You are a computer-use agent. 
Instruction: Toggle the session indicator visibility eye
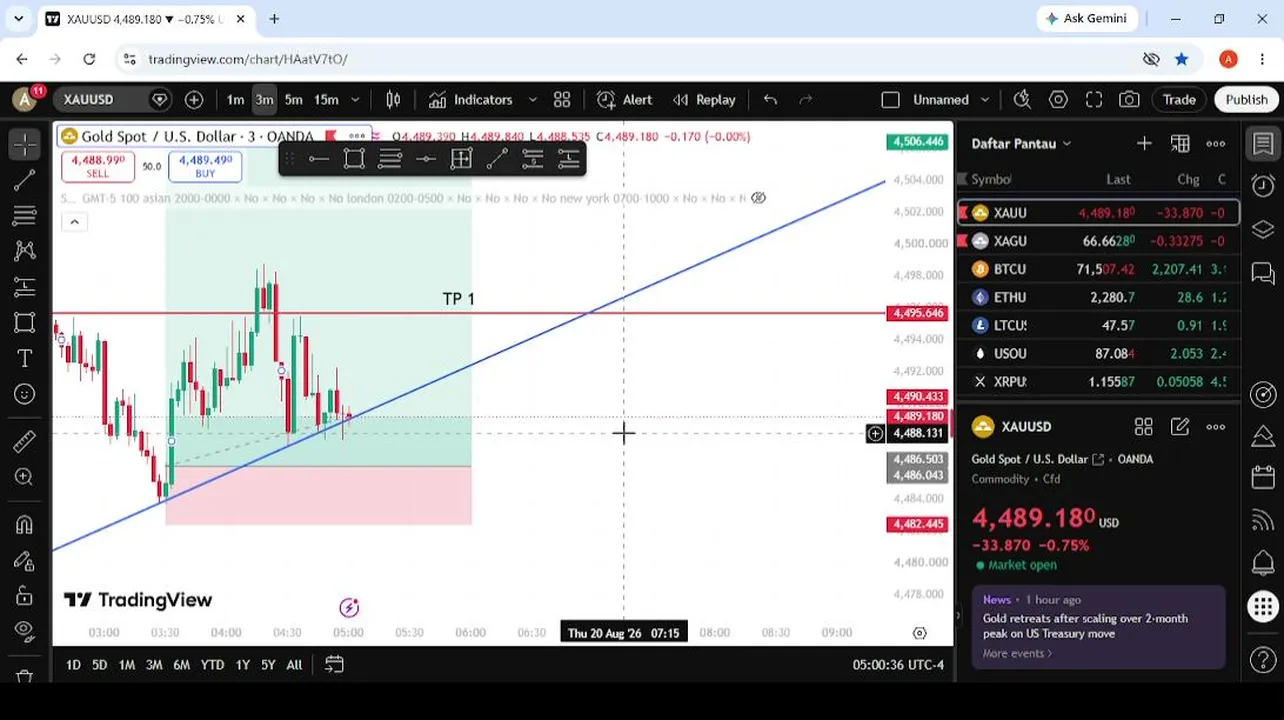pyautogui.click(x=758, y=198)
